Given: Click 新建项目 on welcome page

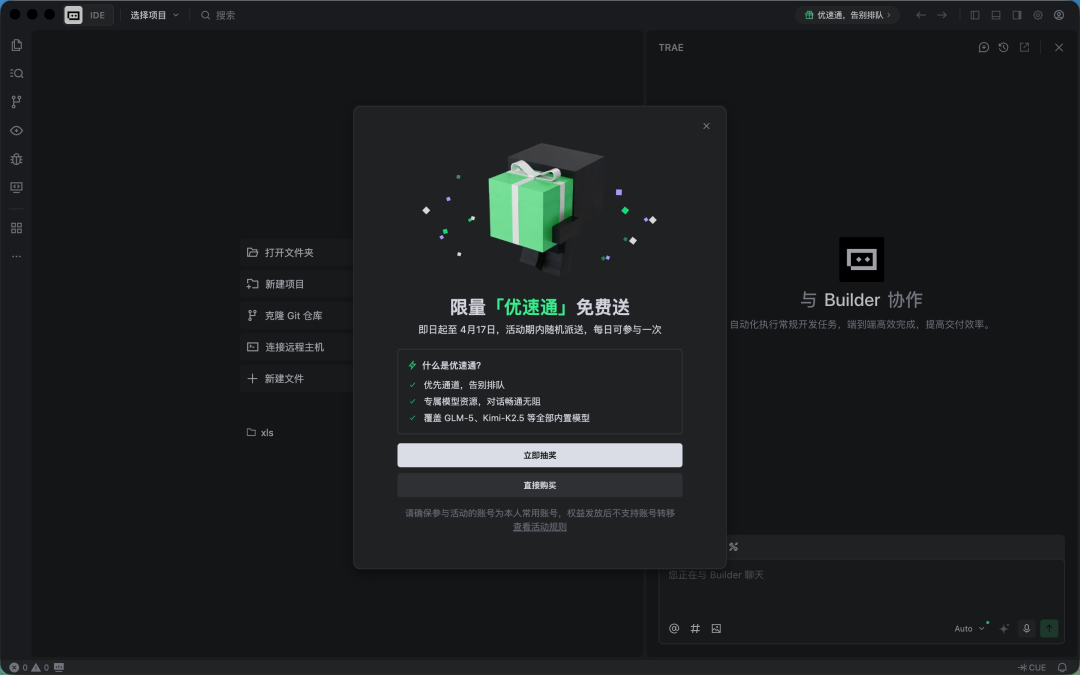Looking at the screenshot, I should (297, 284).
